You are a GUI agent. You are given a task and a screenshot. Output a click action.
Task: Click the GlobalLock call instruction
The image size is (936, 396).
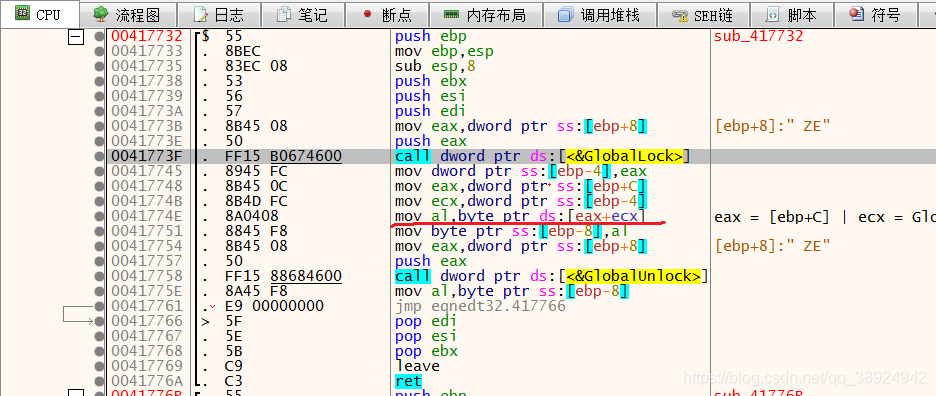click(x=542, y=156)
